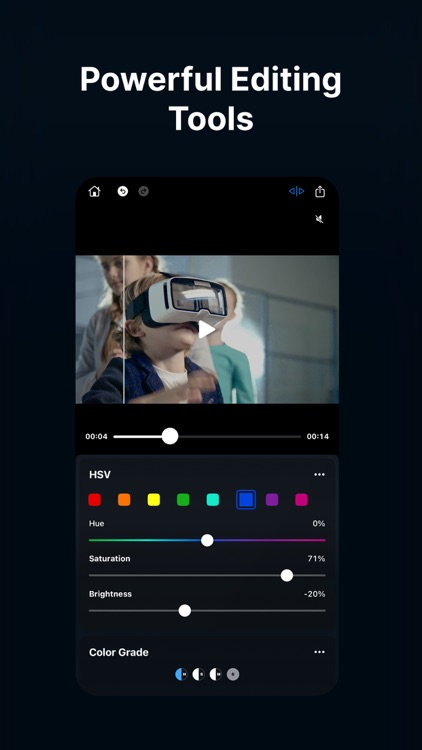Click the Saturation slider handle
The height and width of the screenshot is (750, 422).
287,575
